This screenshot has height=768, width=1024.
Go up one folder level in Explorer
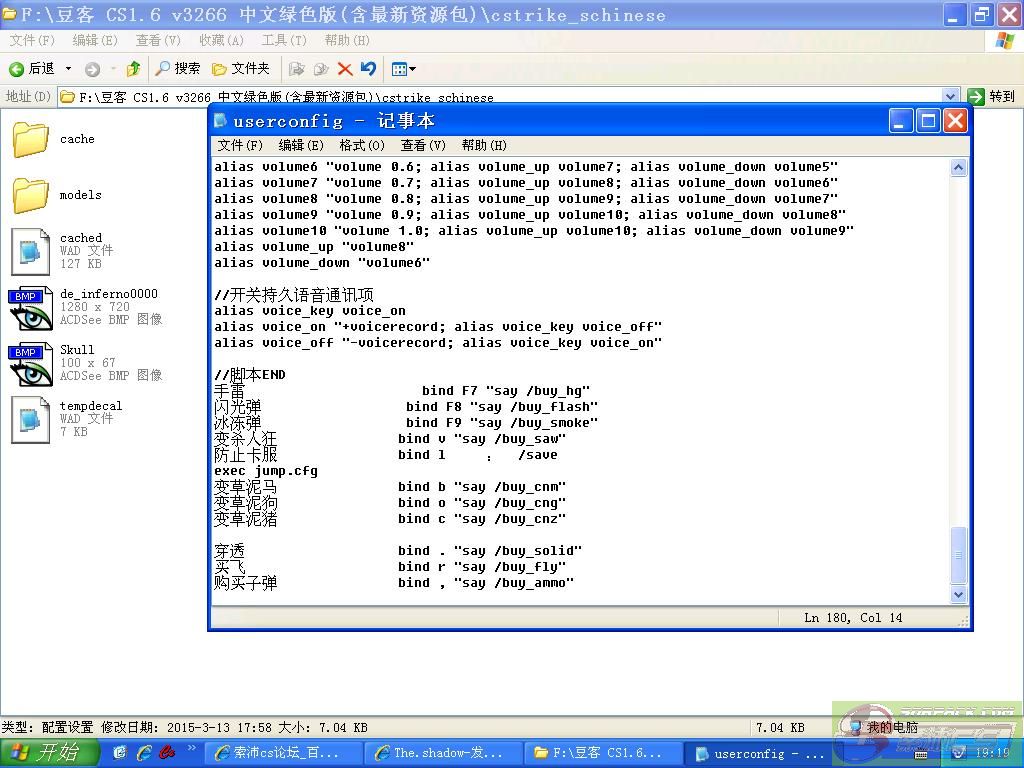click(x=133, y=69)
